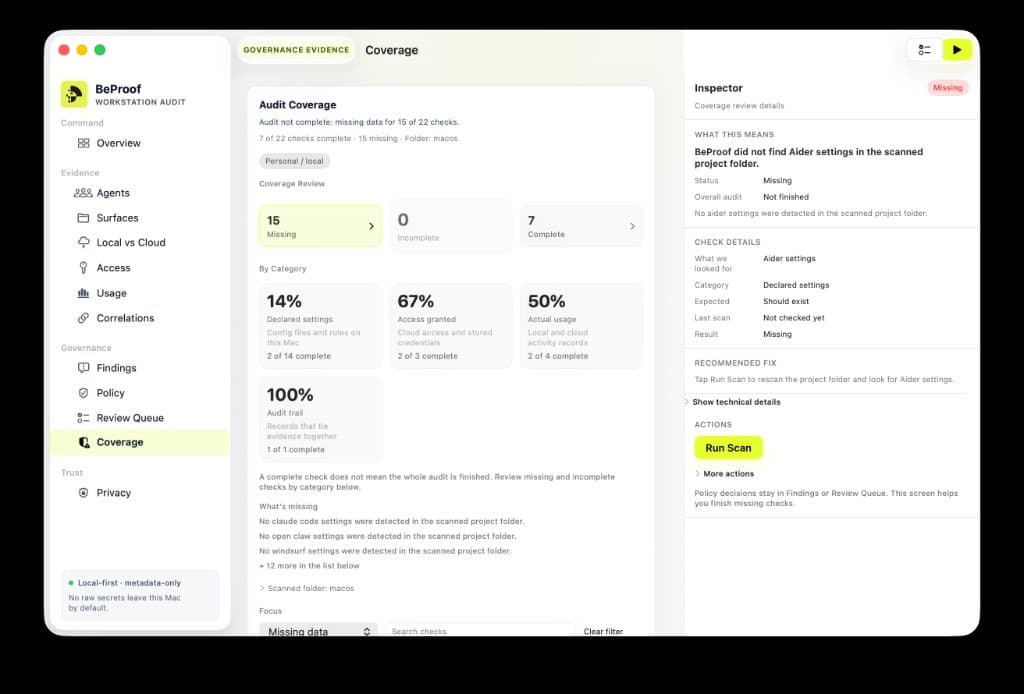Expand More actions in Inspector
The width and height of the screenshot is (1024, 694).
point(724,473)
